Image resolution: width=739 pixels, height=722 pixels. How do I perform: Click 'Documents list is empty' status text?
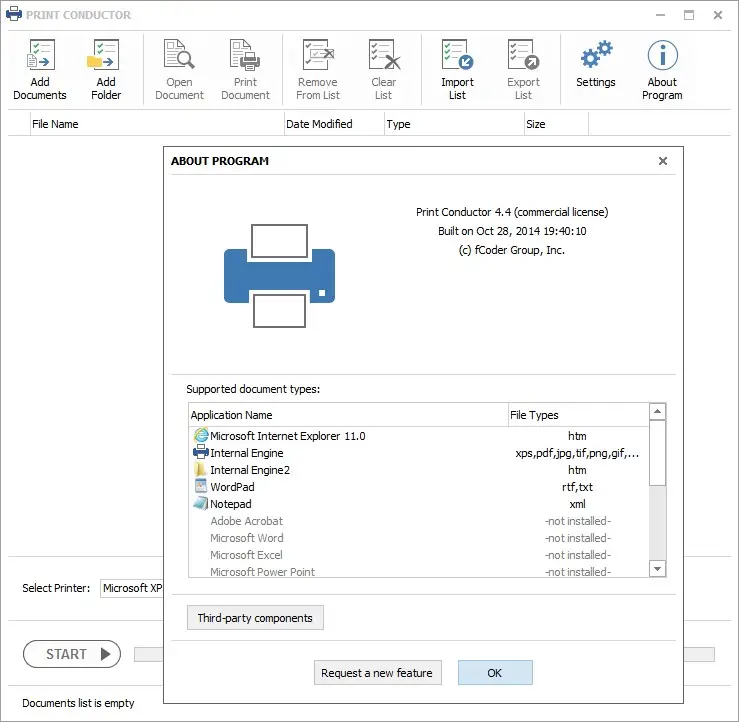pyautogui.click(x=78, y=703)
